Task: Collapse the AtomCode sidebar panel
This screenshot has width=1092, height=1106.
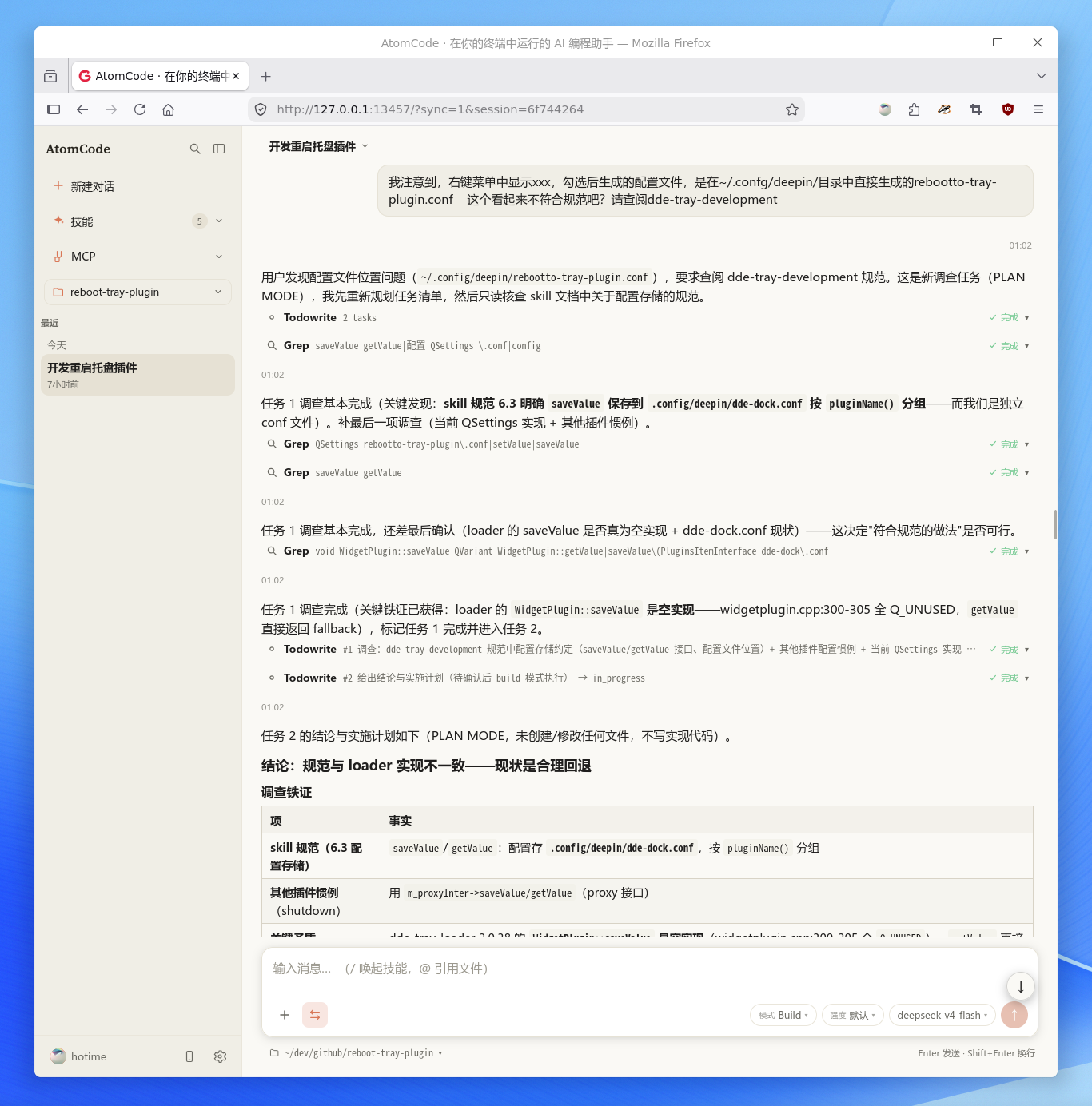Action: coord(219,149)
